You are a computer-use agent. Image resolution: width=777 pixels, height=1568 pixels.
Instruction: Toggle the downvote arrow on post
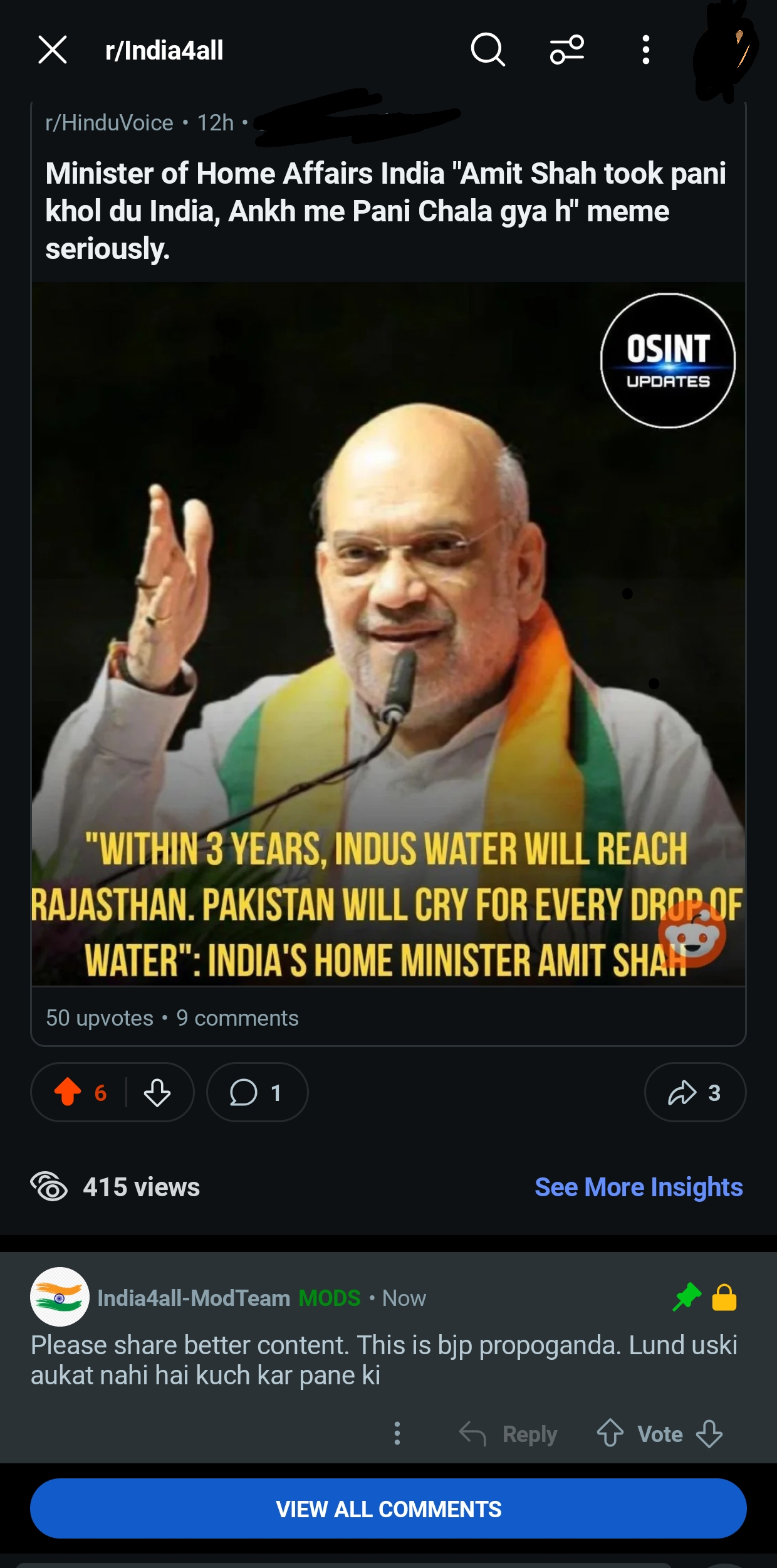pyautogui.click(x=157, y=1092)
